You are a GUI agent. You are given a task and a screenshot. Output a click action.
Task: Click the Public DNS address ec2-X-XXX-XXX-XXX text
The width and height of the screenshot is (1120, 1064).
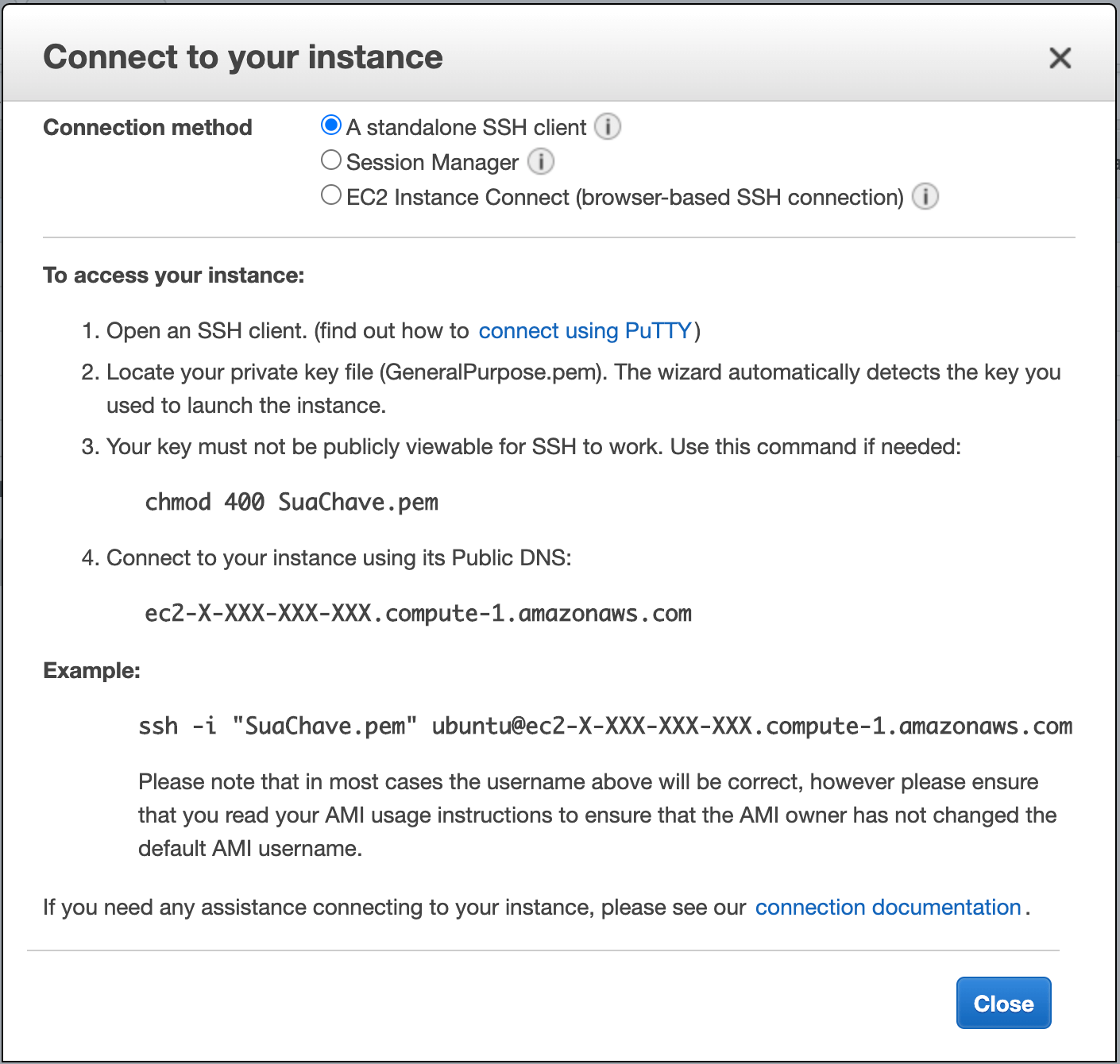click(418, 614)
